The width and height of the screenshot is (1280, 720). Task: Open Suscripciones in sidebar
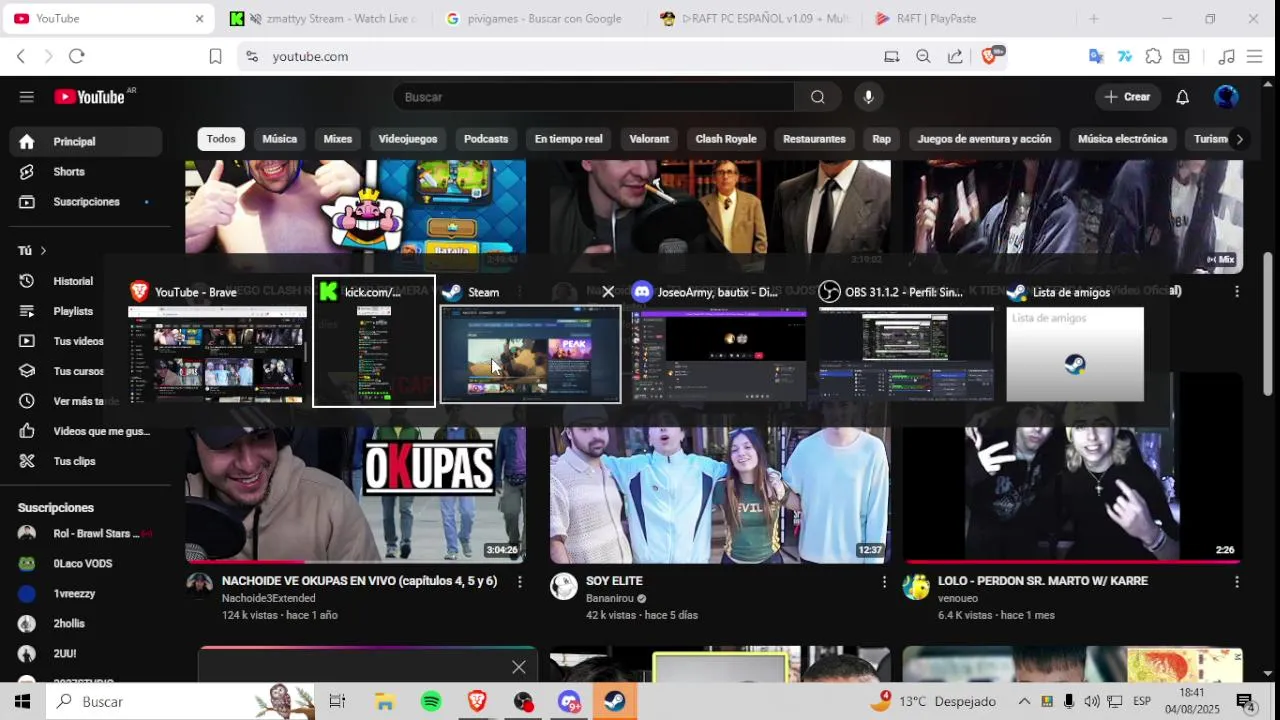click(86, 202)
